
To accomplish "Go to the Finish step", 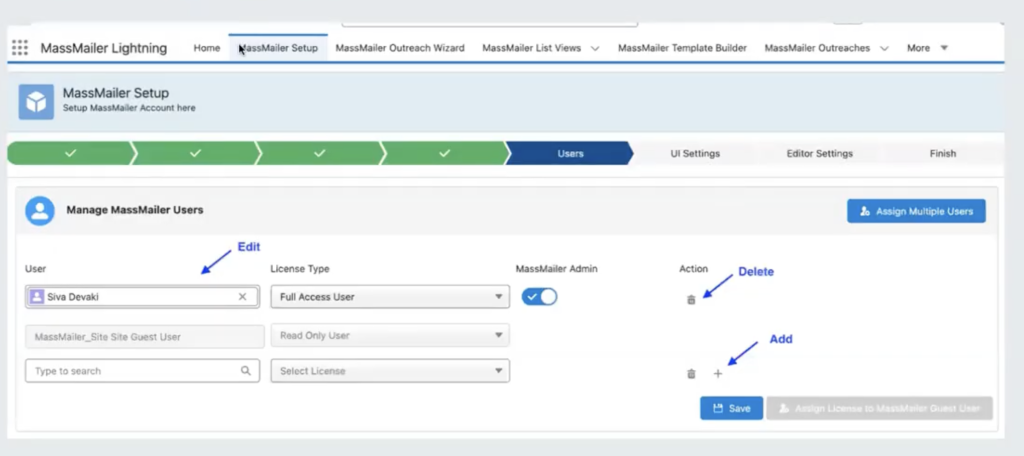I will pos(942,154).
